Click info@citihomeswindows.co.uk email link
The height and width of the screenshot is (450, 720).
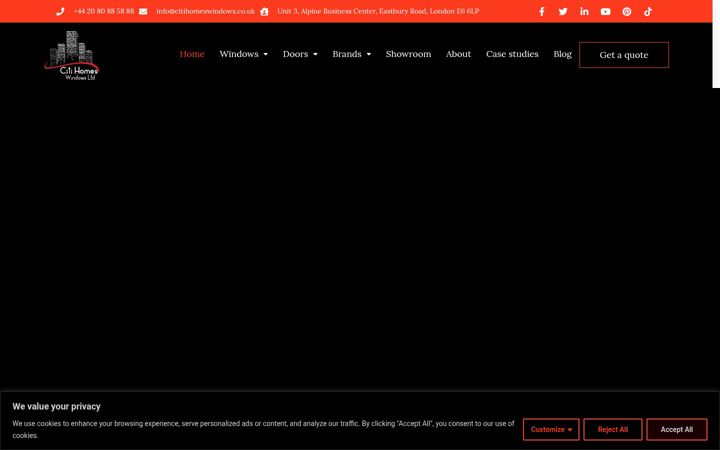pyautogui.click(x=205, y=11)
